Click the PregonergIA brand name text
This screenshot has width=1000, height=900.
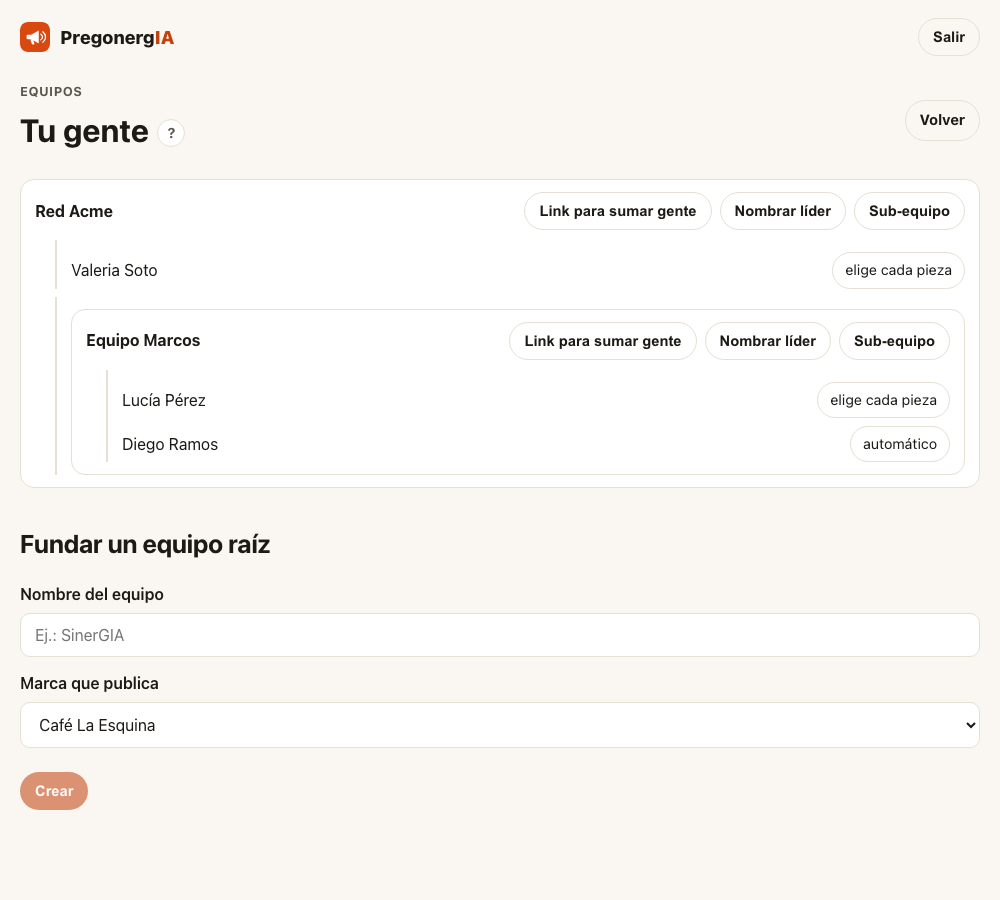117,38
